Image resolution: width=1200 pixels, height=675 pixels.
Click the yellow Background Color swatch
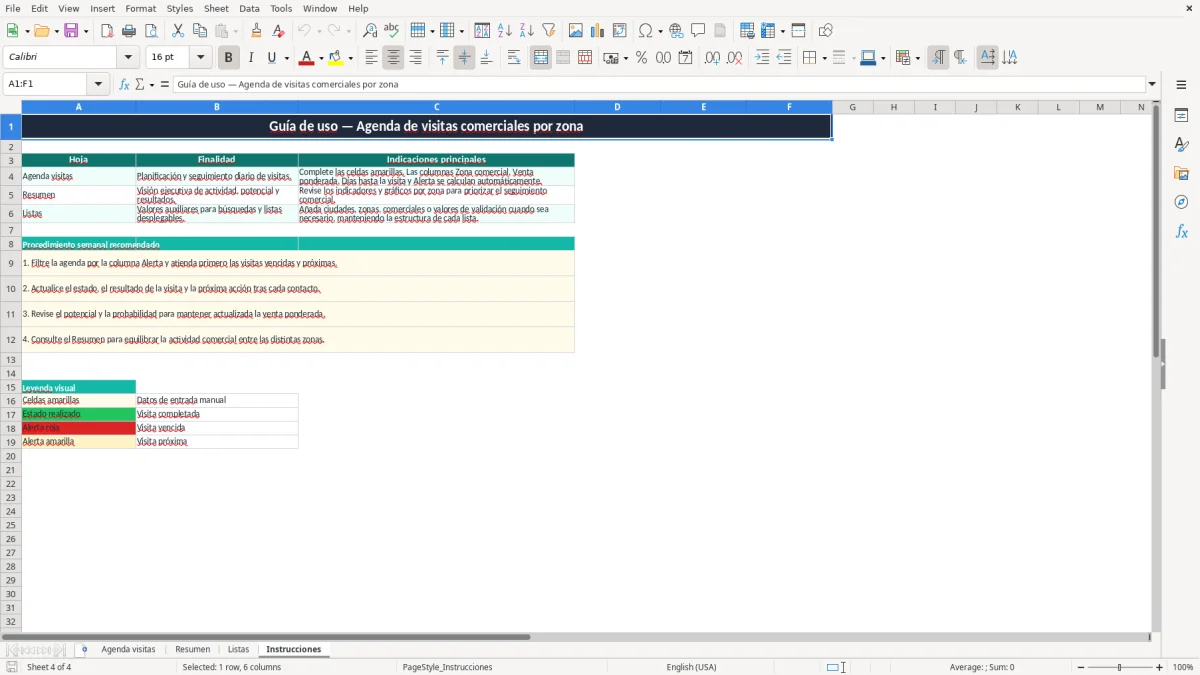(x=336, y=58)
